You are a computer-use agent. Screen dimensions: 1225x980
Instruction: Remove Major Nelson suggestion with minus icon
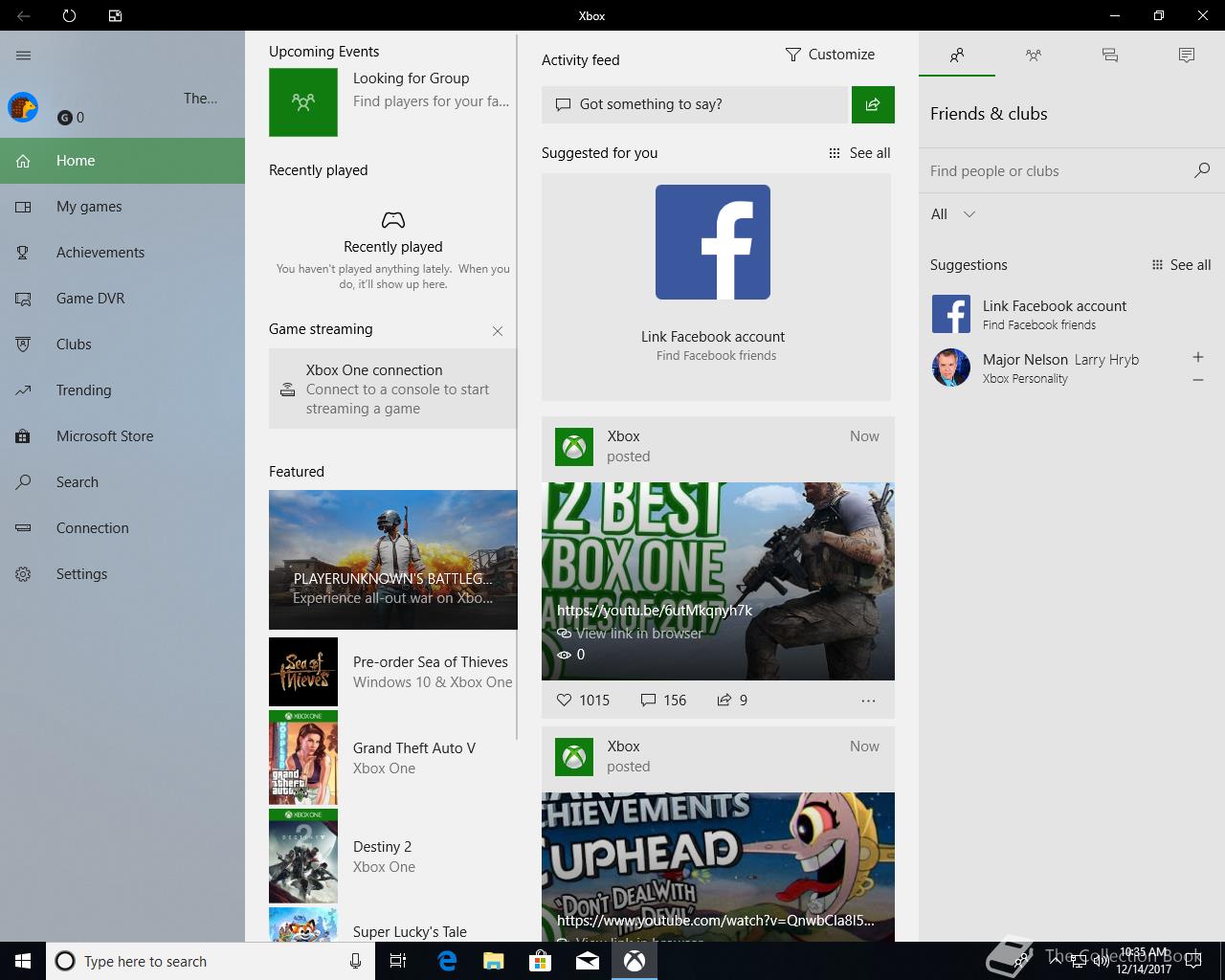1198,380
